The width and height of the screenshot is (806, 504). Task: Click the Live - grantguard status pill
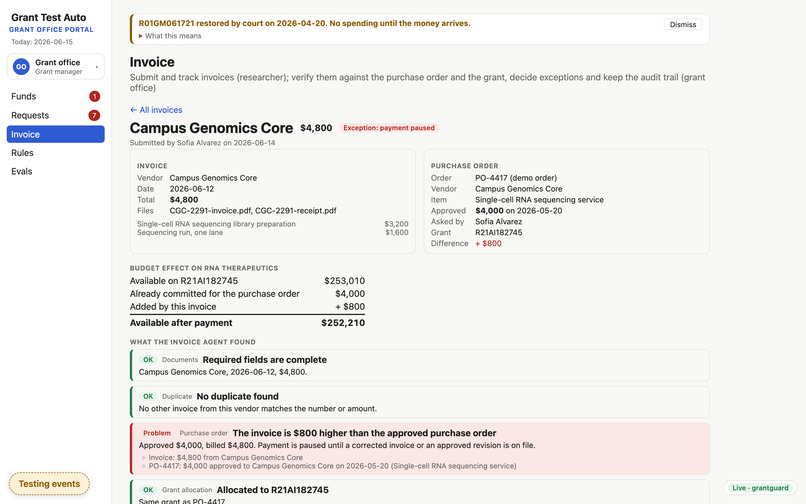coord(760,488)
